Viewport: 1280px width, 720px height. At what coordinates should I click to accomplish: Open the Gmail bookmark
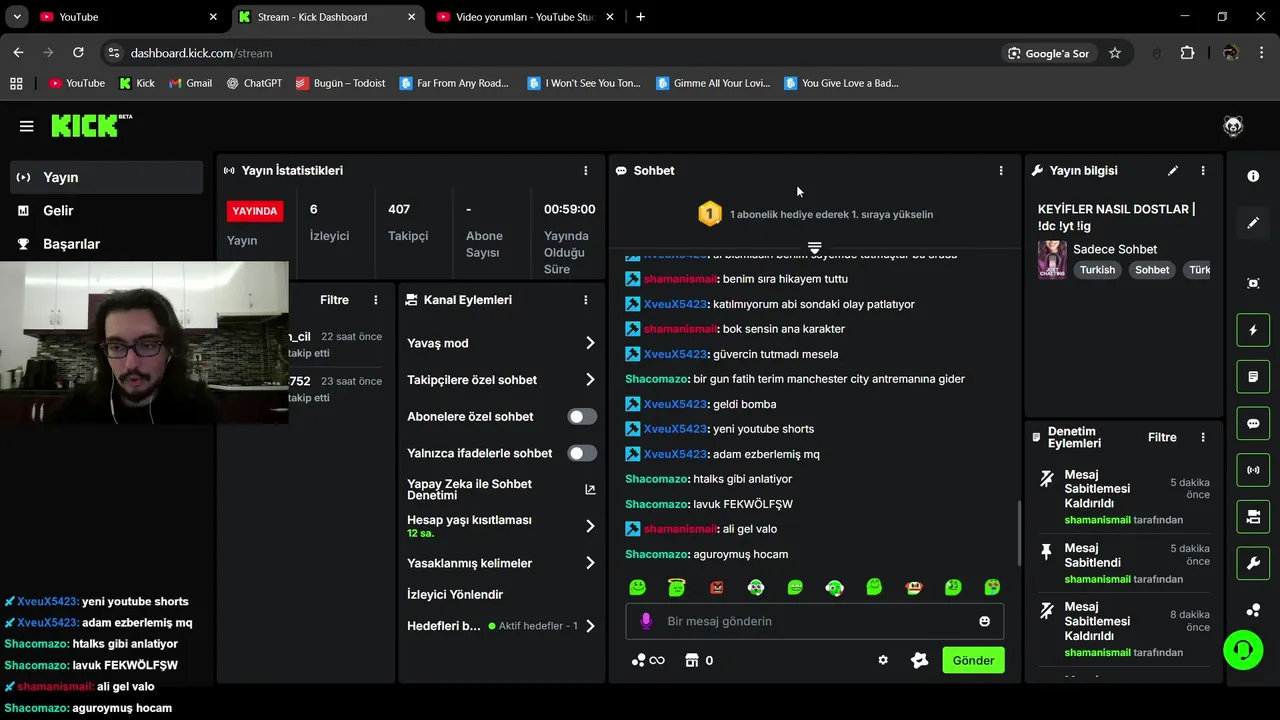(x=190, y=83)
